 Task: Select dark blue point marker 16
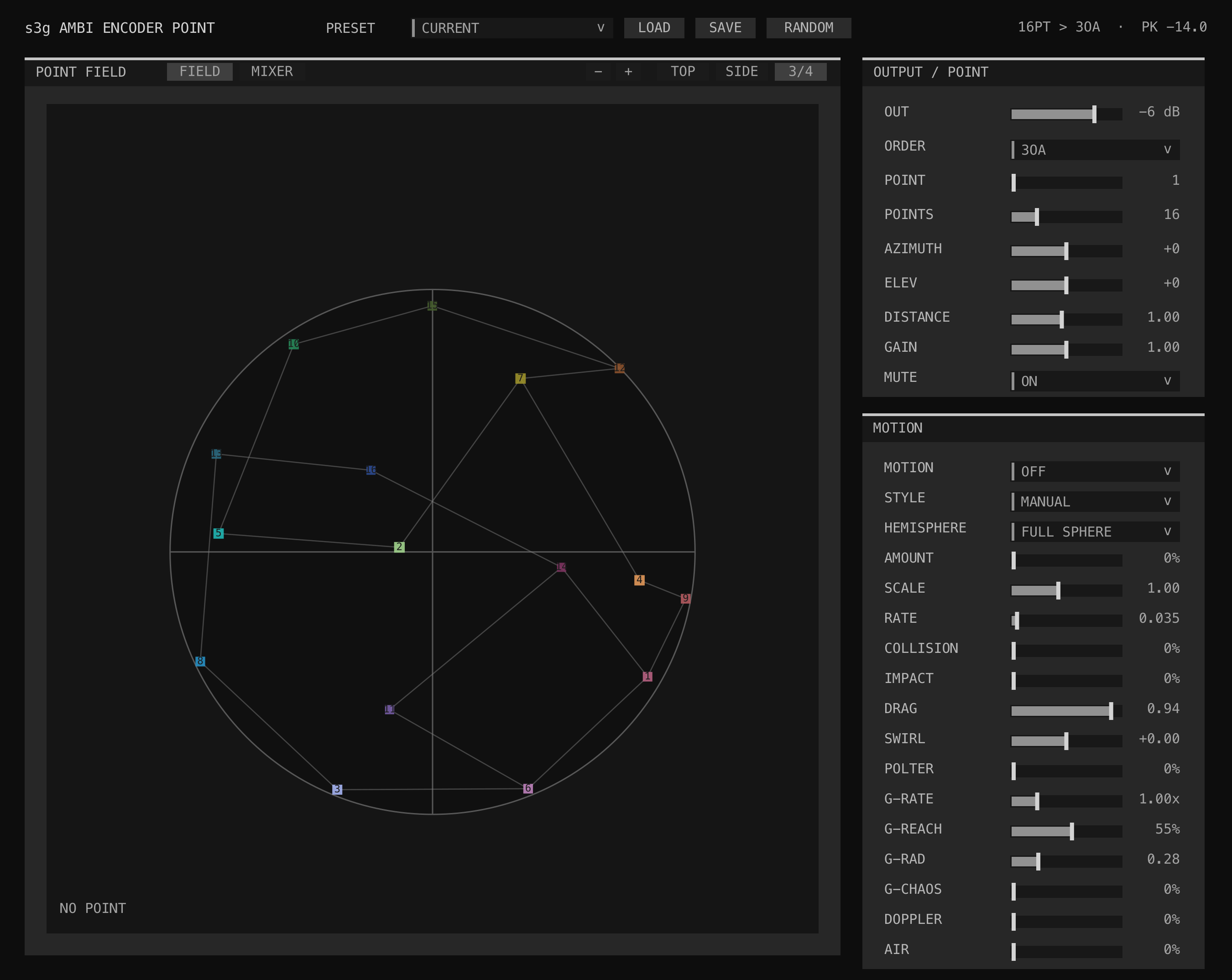(x=371, y=470)
